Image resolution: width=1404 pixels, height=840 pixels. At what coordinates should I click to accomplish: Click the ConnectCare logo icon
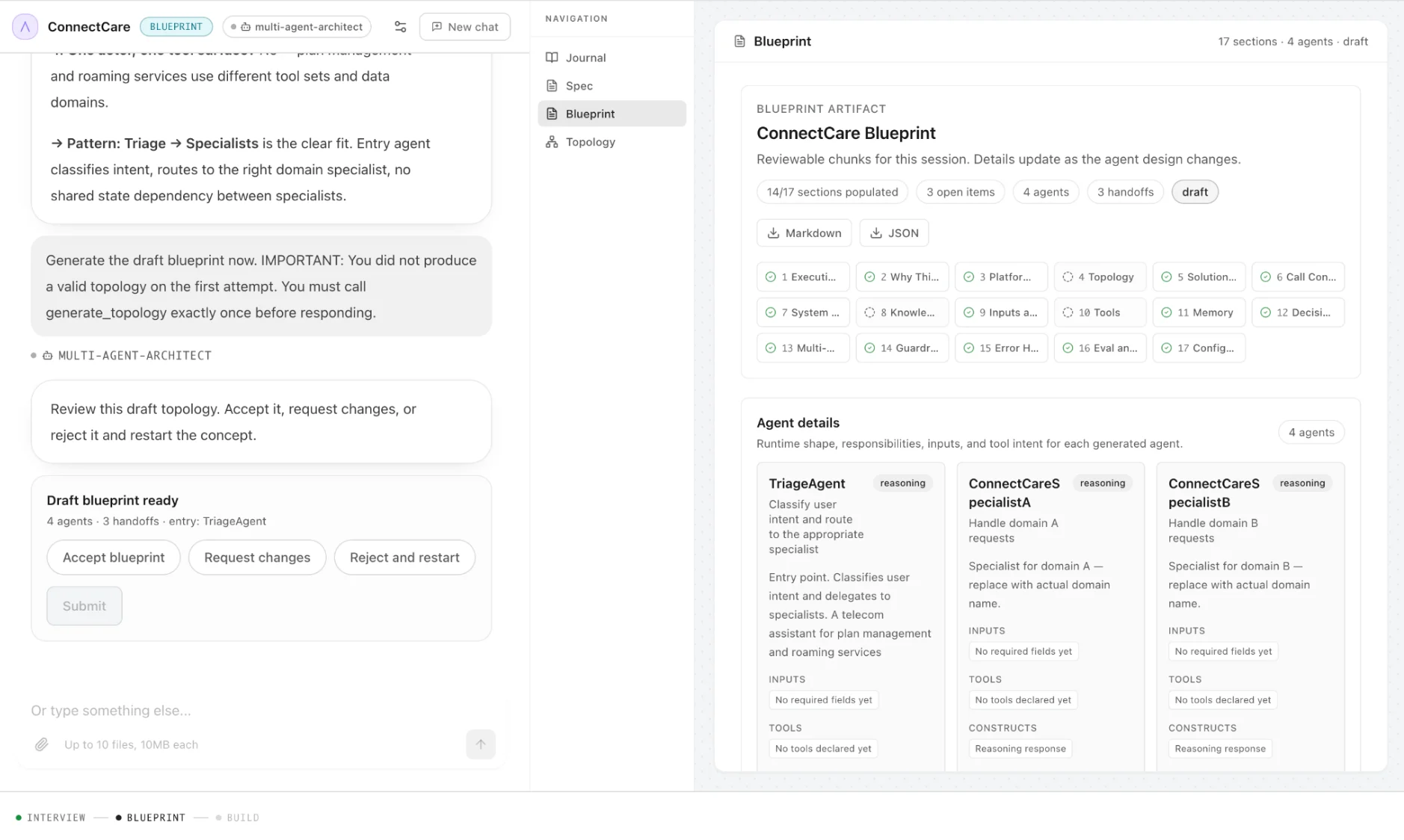pos(25,27)
